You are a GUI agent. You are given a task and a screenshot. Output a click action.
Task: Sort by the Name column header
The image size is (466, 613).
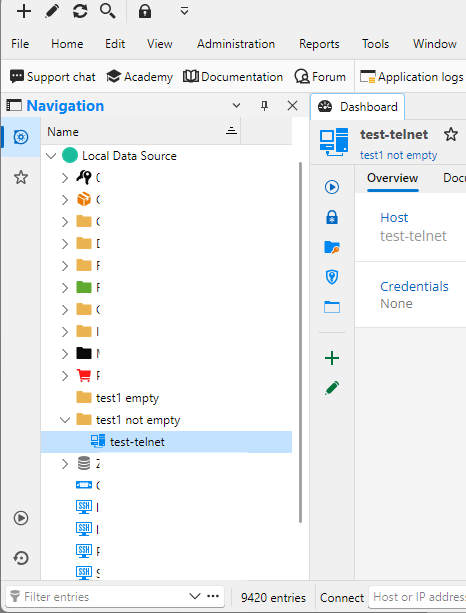coord(141,132)
